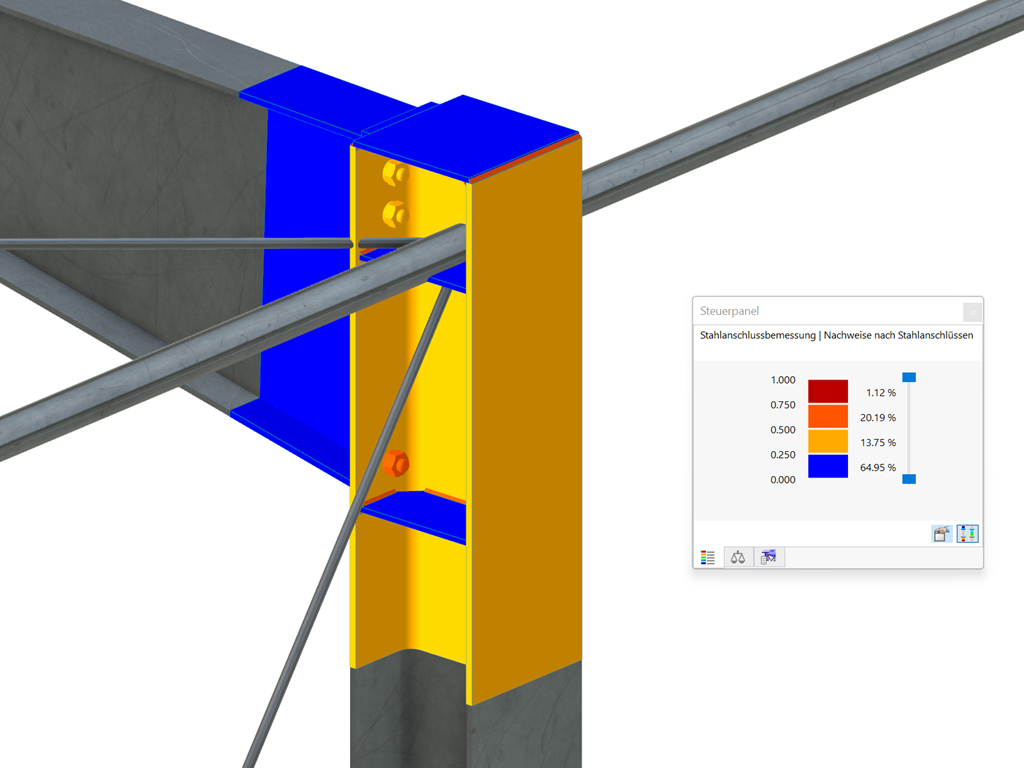Click the lower slider handle of the legend
The image size is (1024, 768).
[909, 479]
